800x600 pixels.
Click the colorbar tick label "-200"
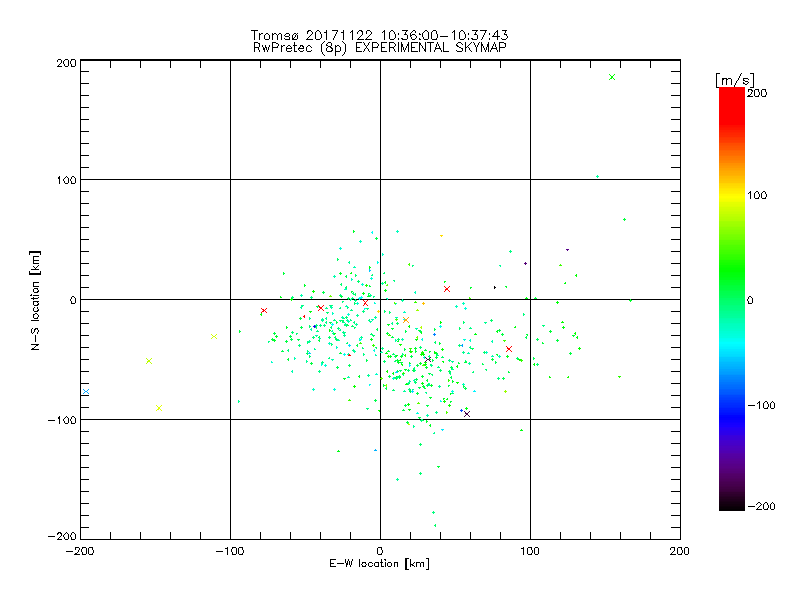tap(761, 507)
